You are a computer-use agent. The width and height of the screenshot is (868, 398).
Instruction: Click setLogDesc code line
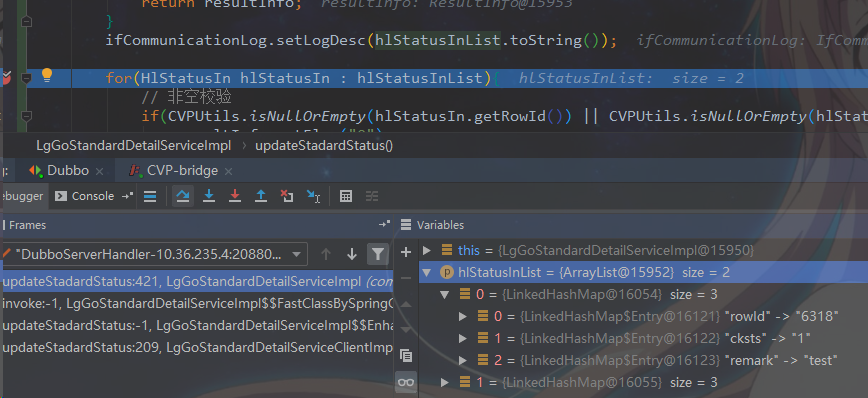pos(361,40)
